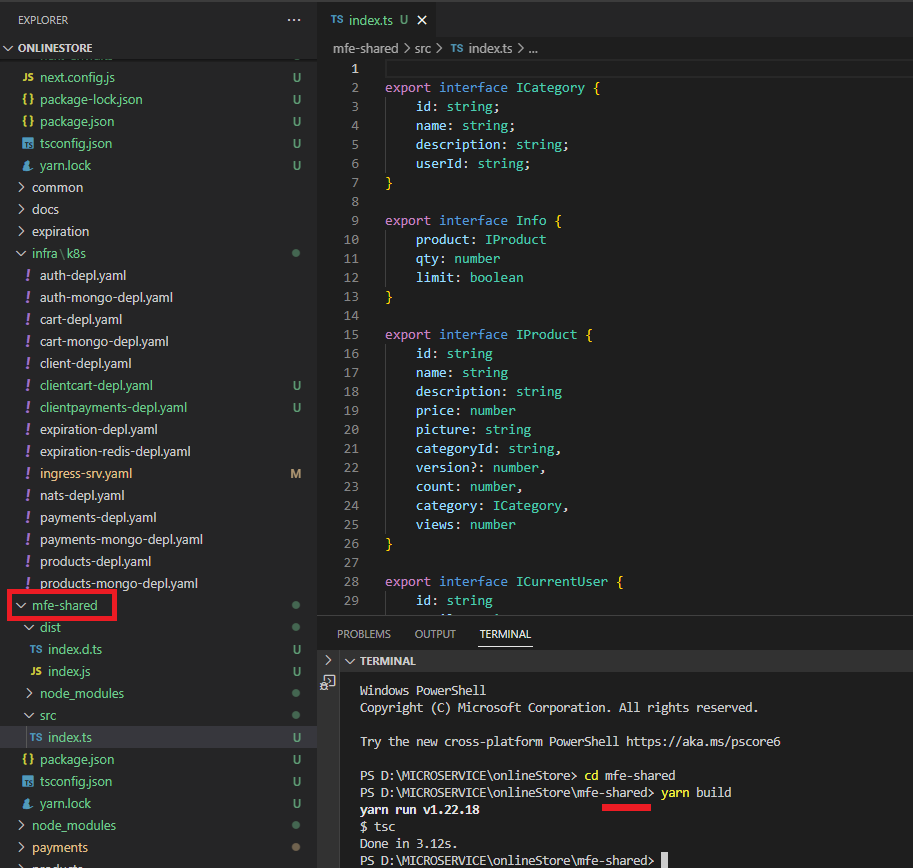Switch to the PROBLEMS panel tab
The image size is (913, 868).
click(364, 634)
